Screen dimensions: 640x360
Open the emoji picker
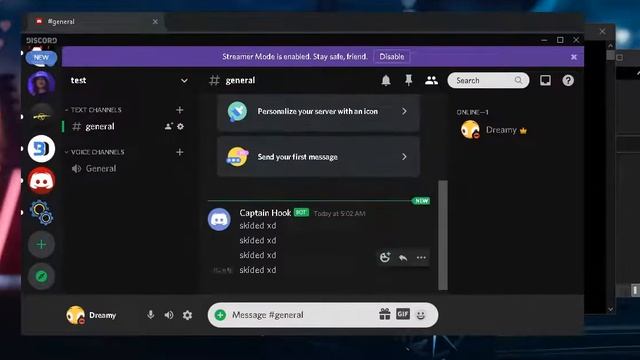tap(420, 315)
